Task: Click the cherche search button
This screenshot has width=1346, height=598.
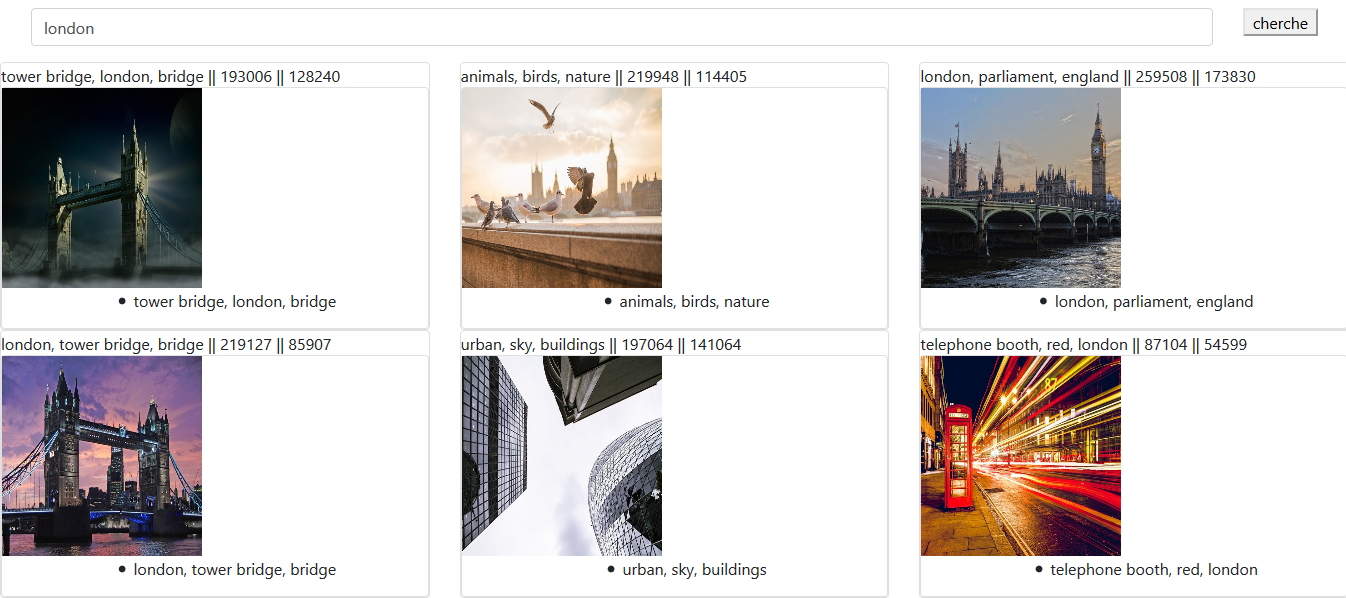Action: coord(1279,21)
